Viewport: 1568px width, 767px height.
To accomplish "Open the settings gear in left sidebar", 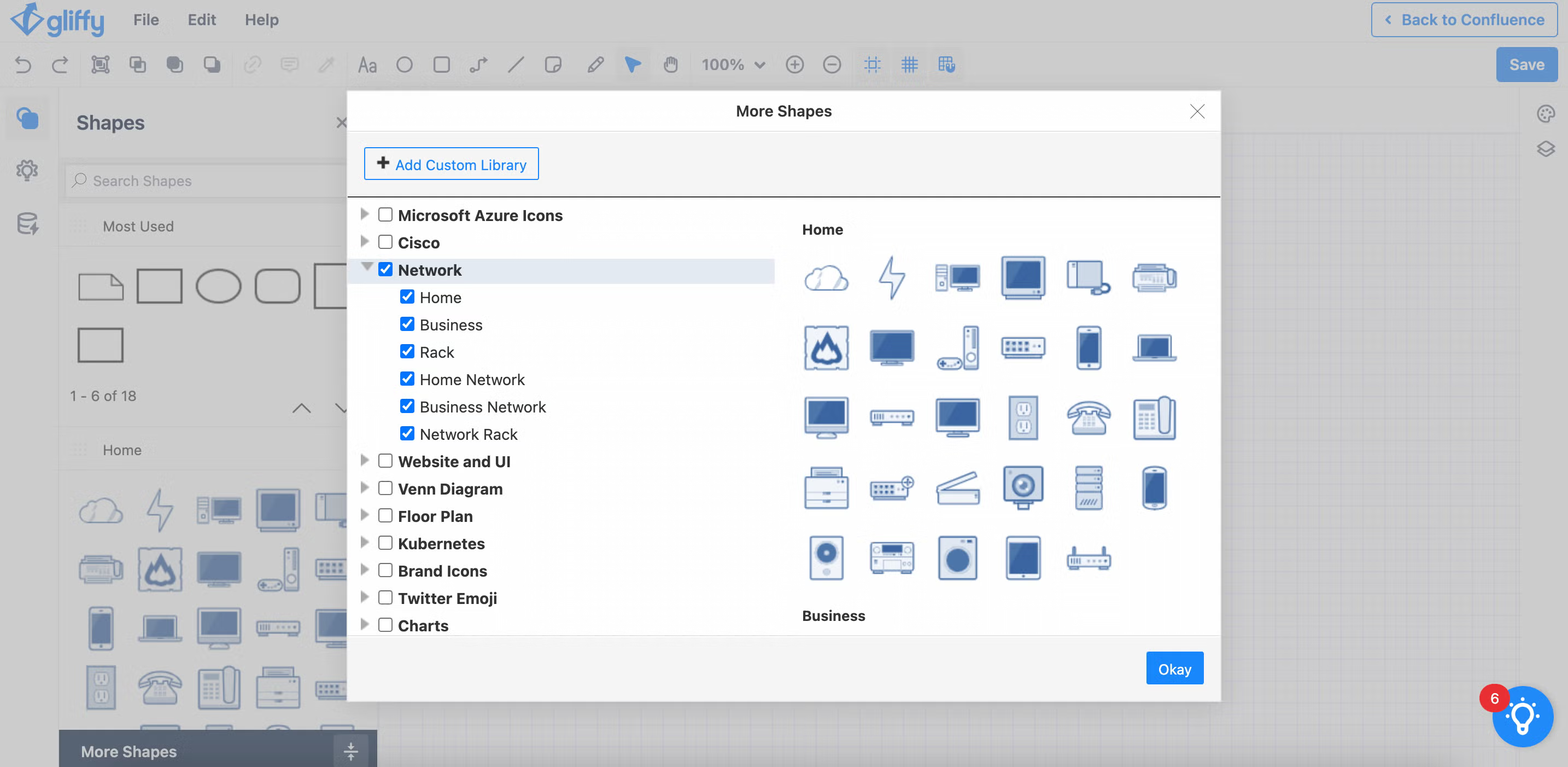I will [x=27, y=171].
